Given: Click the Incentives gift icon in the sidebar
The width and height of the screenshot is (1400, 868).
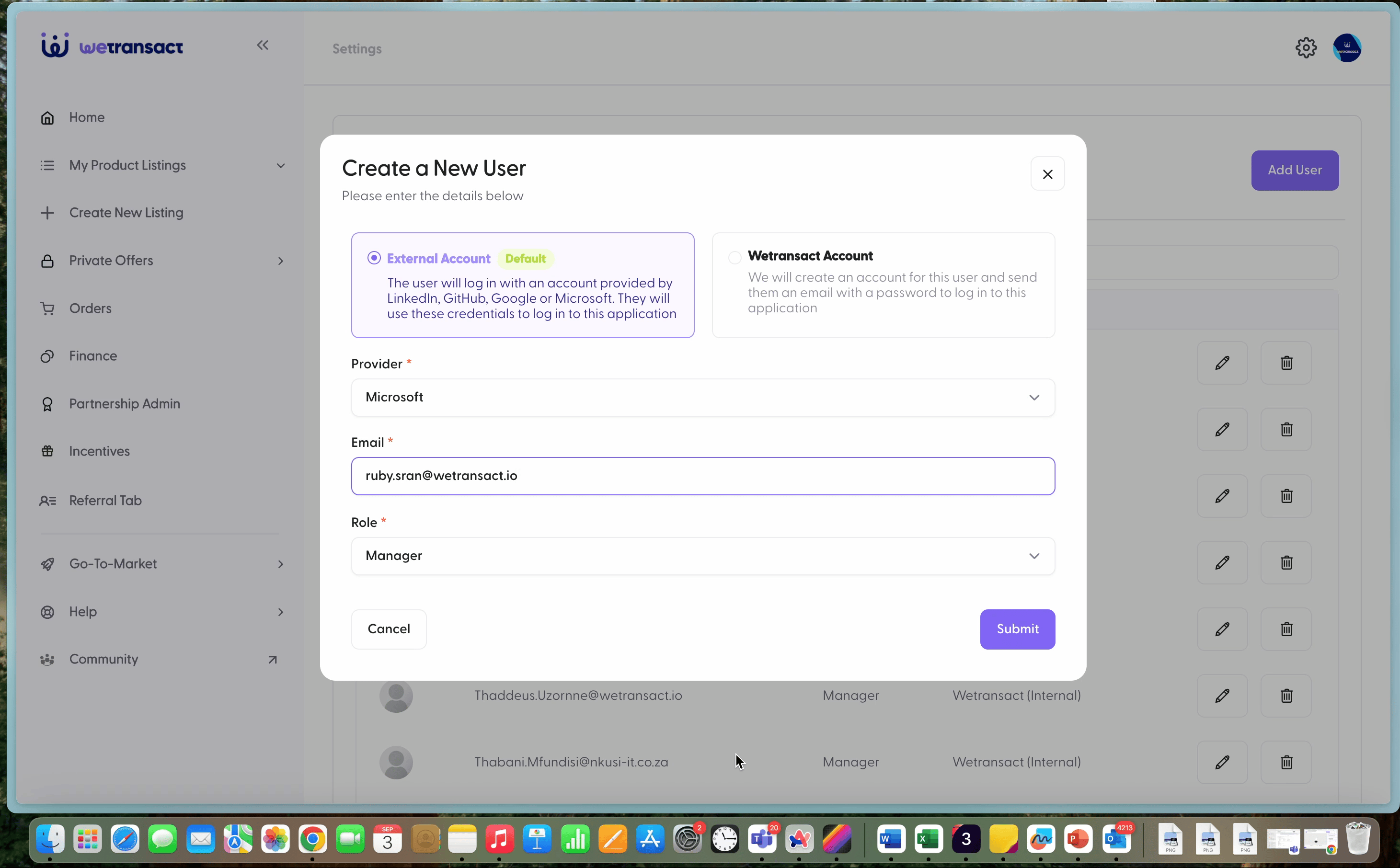Looking at the screenshot, I should (x=47, y=451).
